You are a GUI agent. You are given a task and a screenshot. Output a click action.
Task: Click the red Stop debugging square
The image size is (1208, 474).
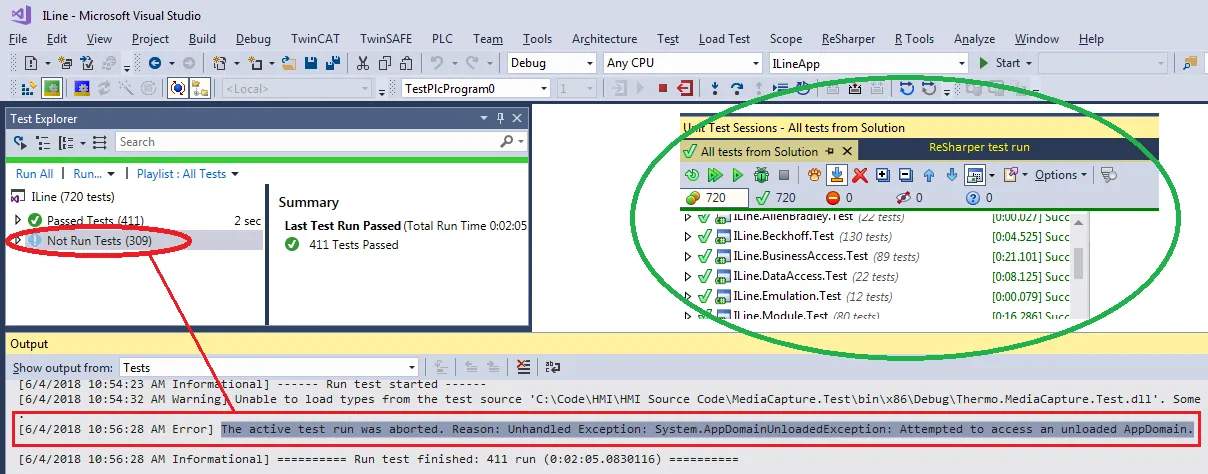pos(663,89)
